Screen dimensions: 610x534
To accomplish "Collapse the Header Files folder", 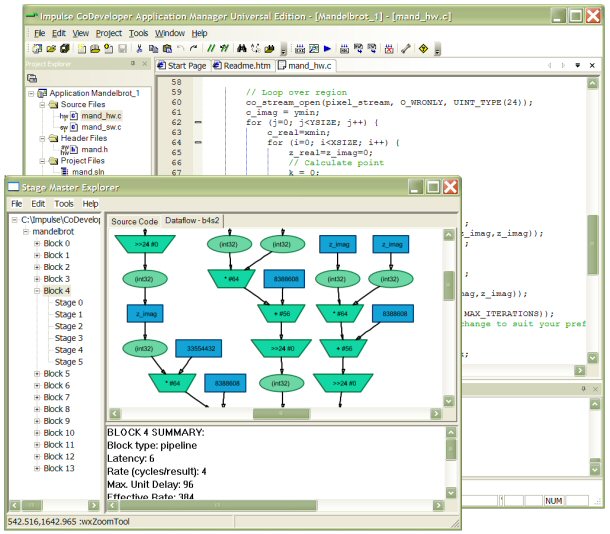I will [x=42, y=138].
